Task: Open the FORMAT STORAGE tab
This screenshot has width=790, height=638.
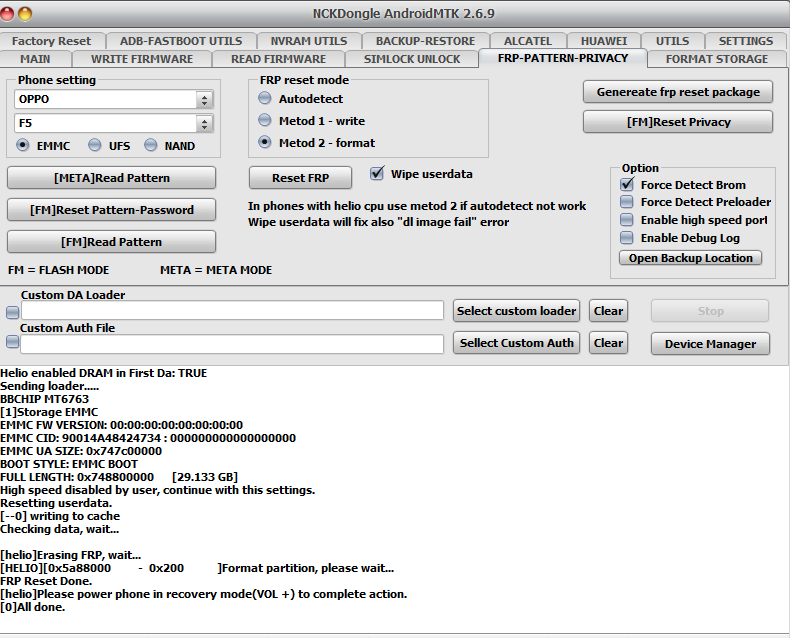Action: [716, 59]
